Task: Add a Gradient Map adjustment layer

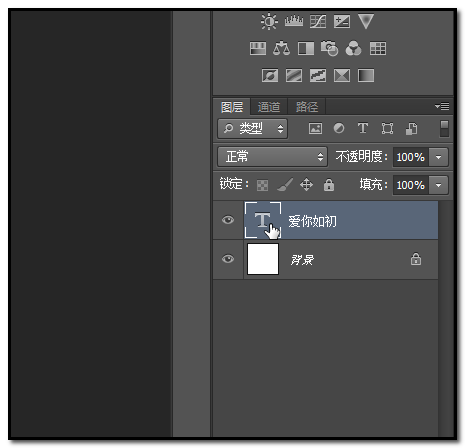Action: (366, 75)
